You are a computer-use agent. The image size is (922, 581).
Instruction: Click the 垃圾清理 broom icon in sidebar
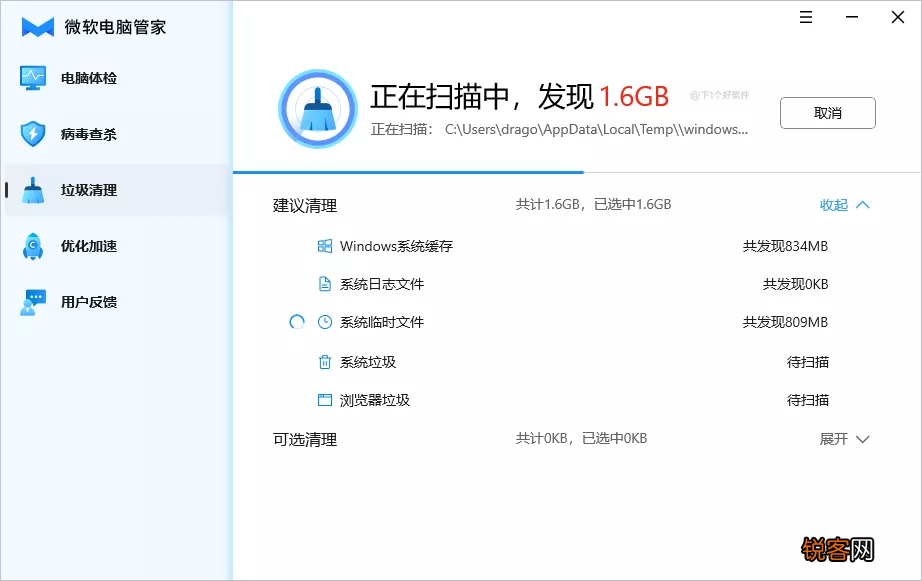point(32,190)
